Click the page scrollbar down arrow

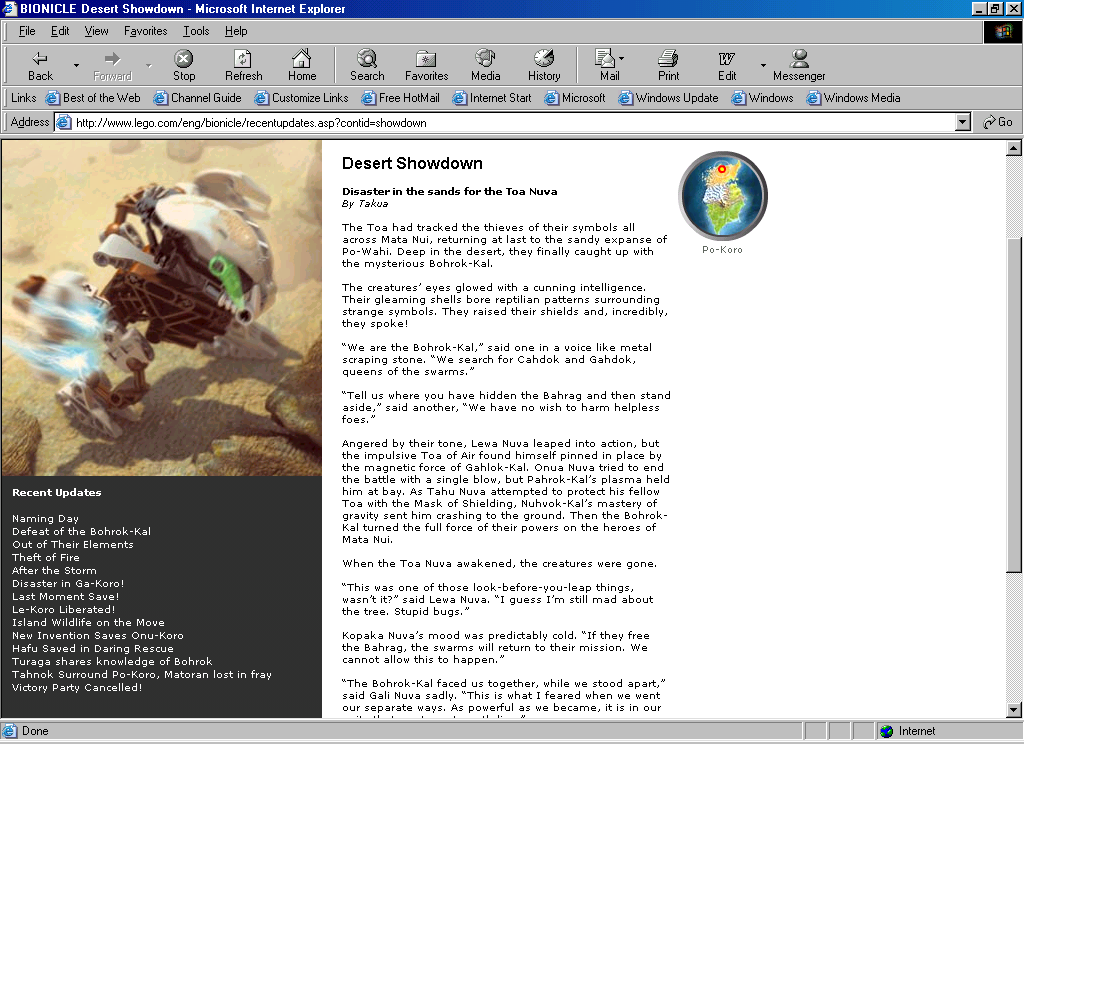click(x=1013, y=709)
